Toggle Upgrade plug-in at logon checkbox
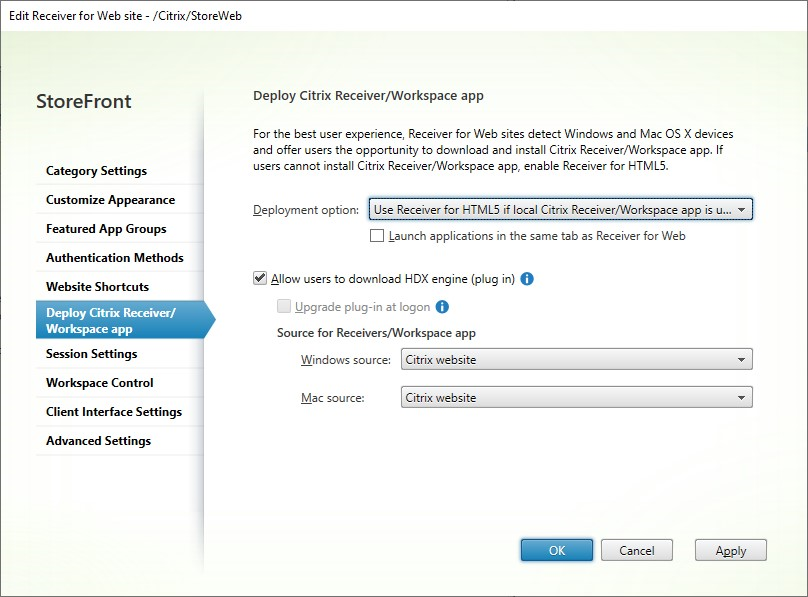 click(285, 307)
